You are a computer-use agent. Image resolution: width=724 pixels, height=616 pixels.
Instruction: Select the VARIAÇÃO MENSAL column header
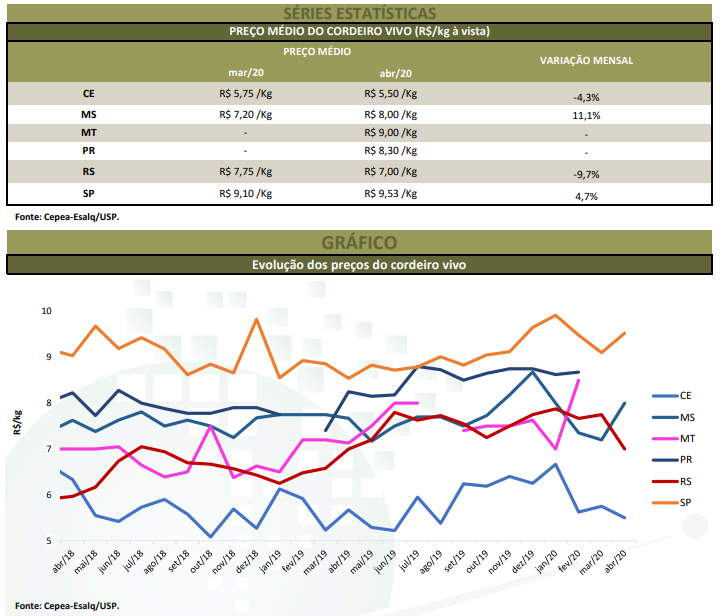coord(586,60)
